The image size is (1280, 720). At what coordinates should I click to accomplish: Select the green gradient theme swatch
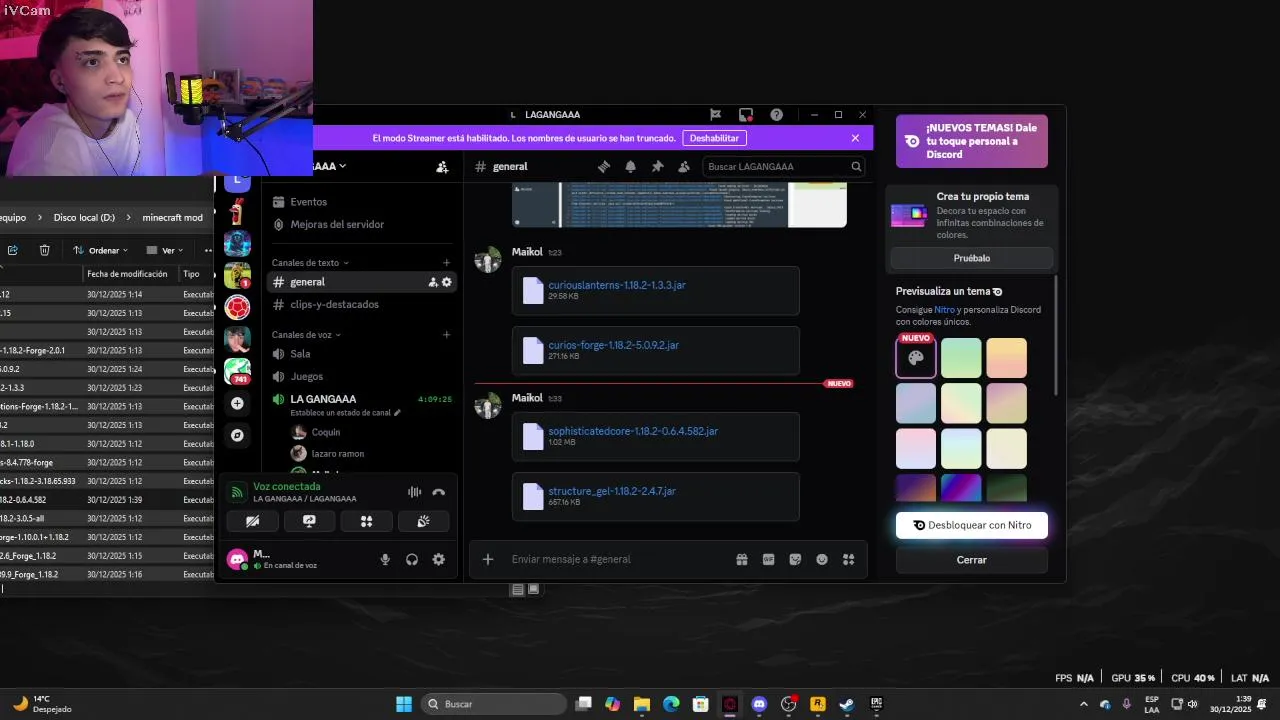point(961,358)
